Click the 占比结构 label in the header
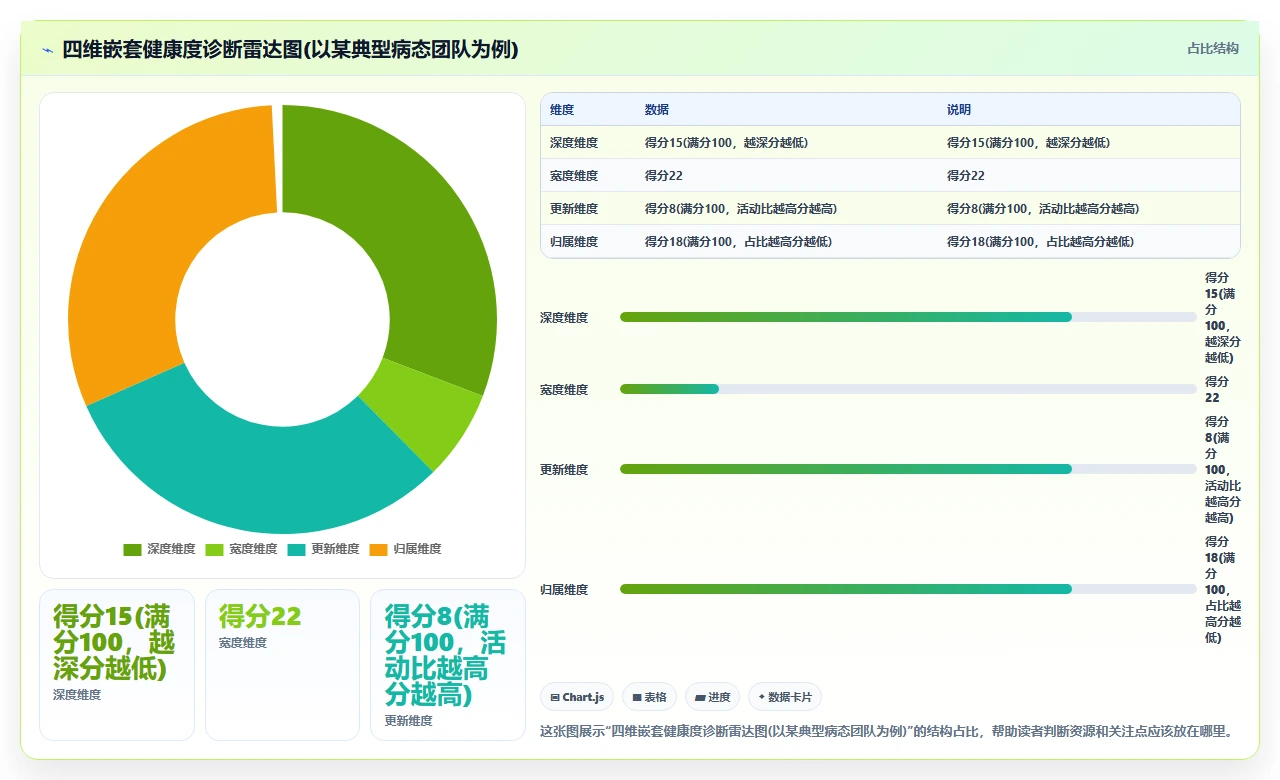 (x=1212, y=48)
